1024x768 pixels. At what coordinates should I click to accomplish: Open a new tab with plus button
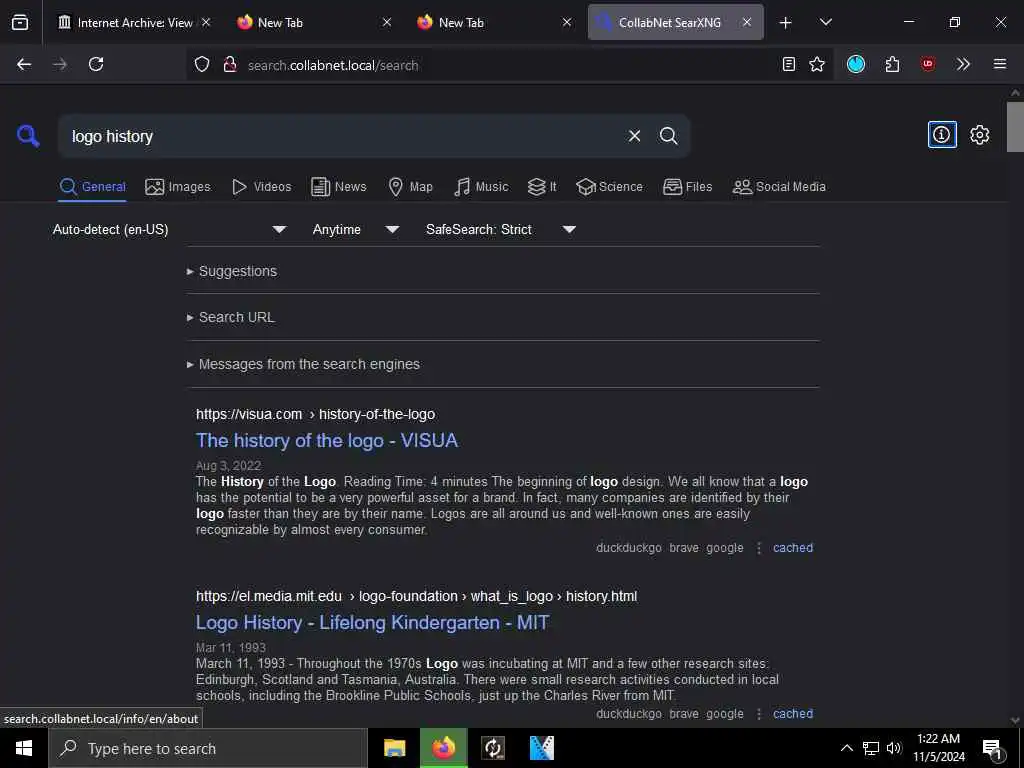[785, 23]
